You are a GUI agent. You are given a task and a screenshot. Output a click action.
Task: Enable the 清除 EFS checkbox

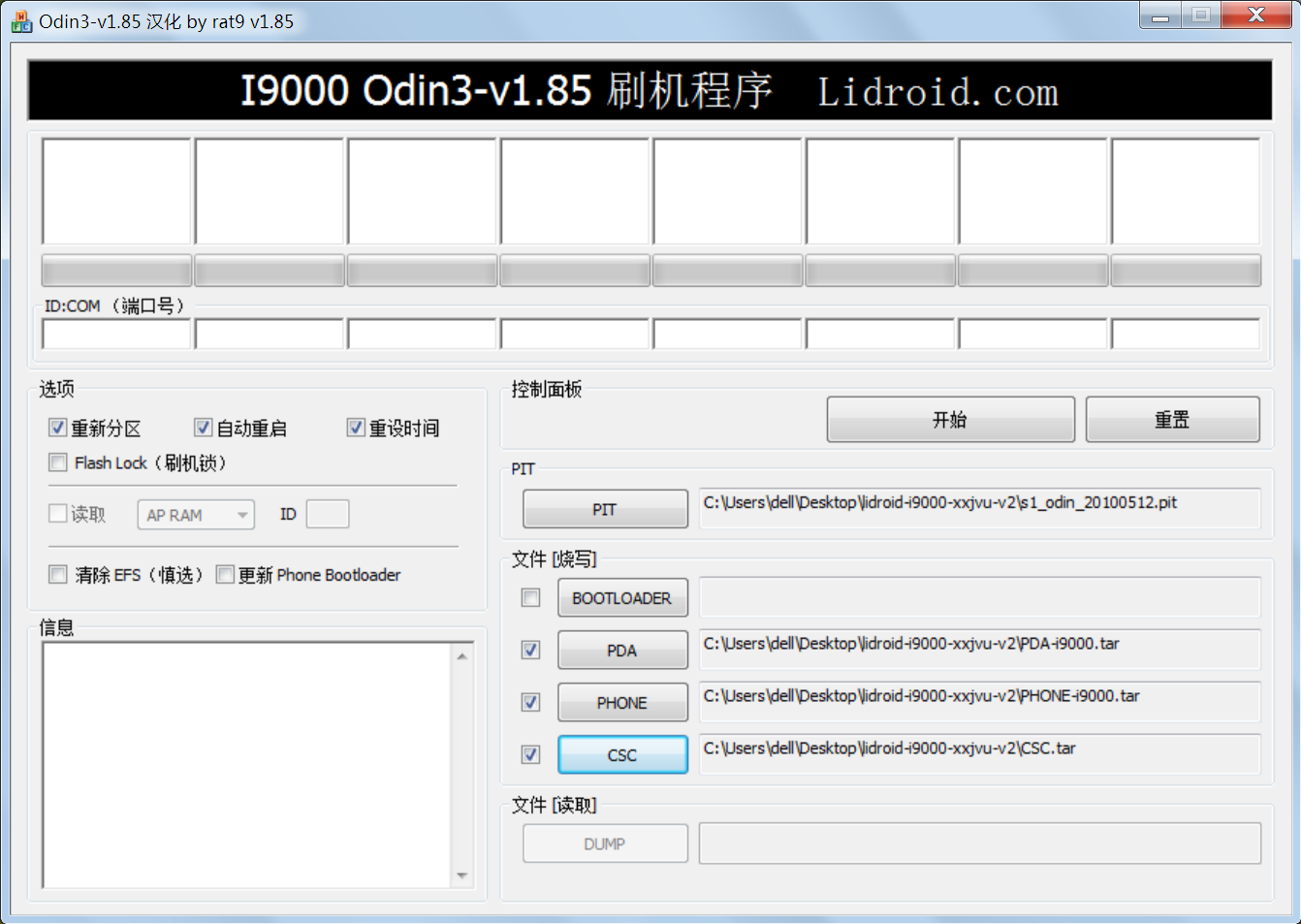(x=58, y=575)
